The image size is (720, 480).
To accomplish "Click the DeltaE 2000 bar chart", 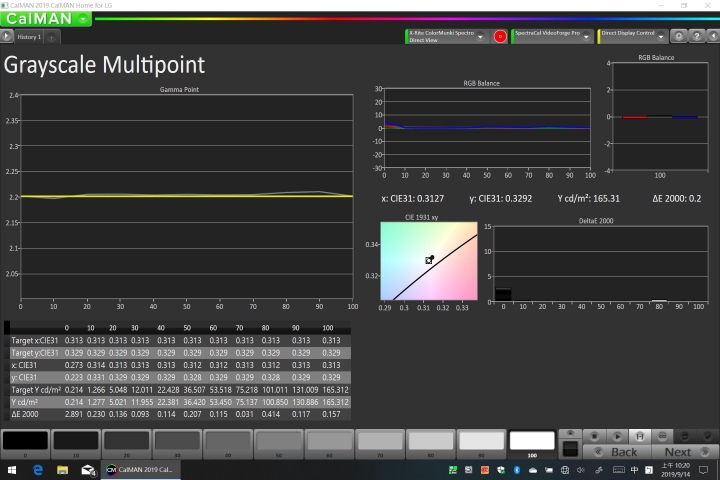I will pyautogui.click(x=600, y=264).
